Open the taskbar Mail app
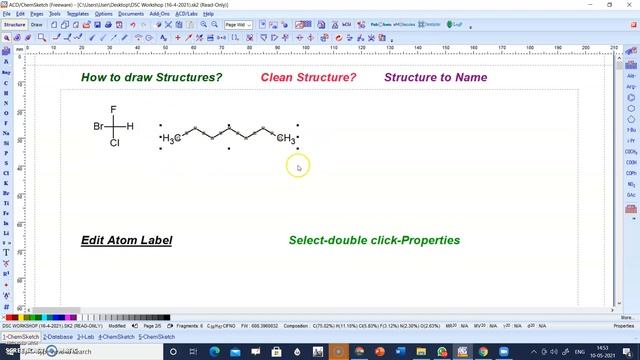This screenshot has height=360, width=640. (235, 351)
